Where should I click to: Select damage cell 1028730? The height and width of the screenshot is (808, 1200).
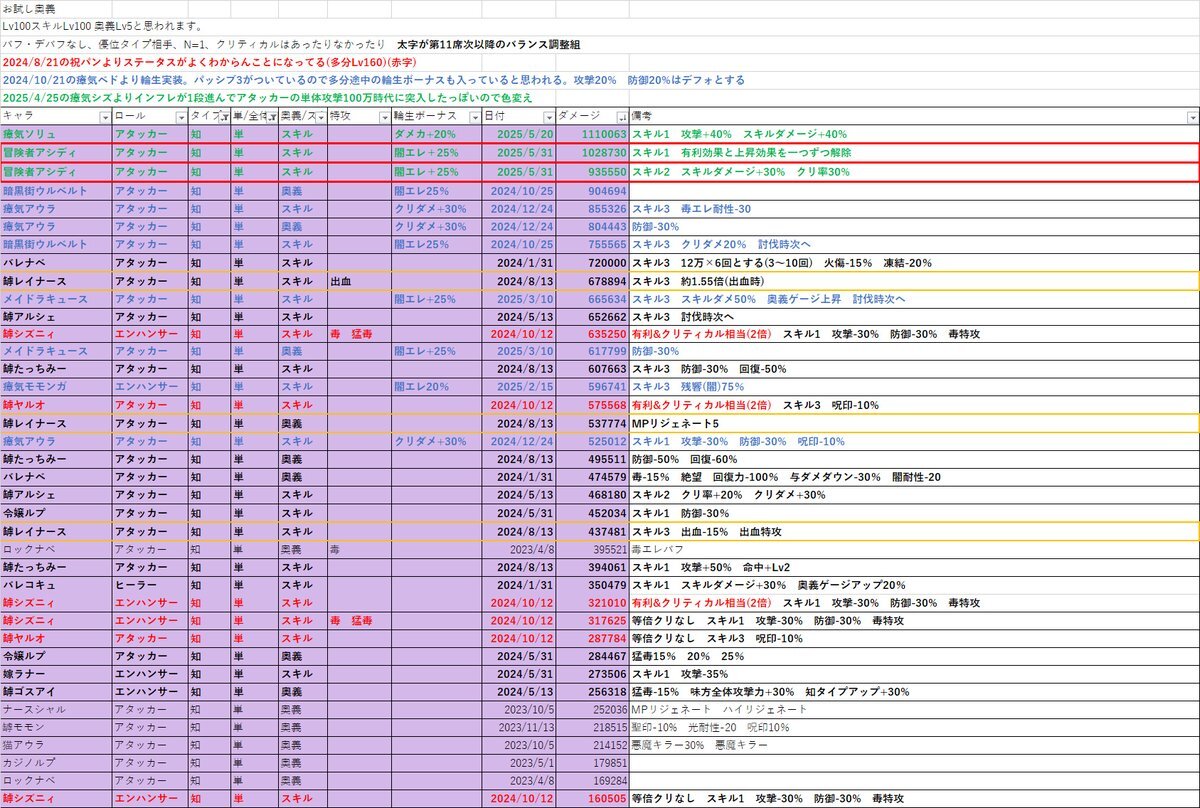[x=592, y=152]
